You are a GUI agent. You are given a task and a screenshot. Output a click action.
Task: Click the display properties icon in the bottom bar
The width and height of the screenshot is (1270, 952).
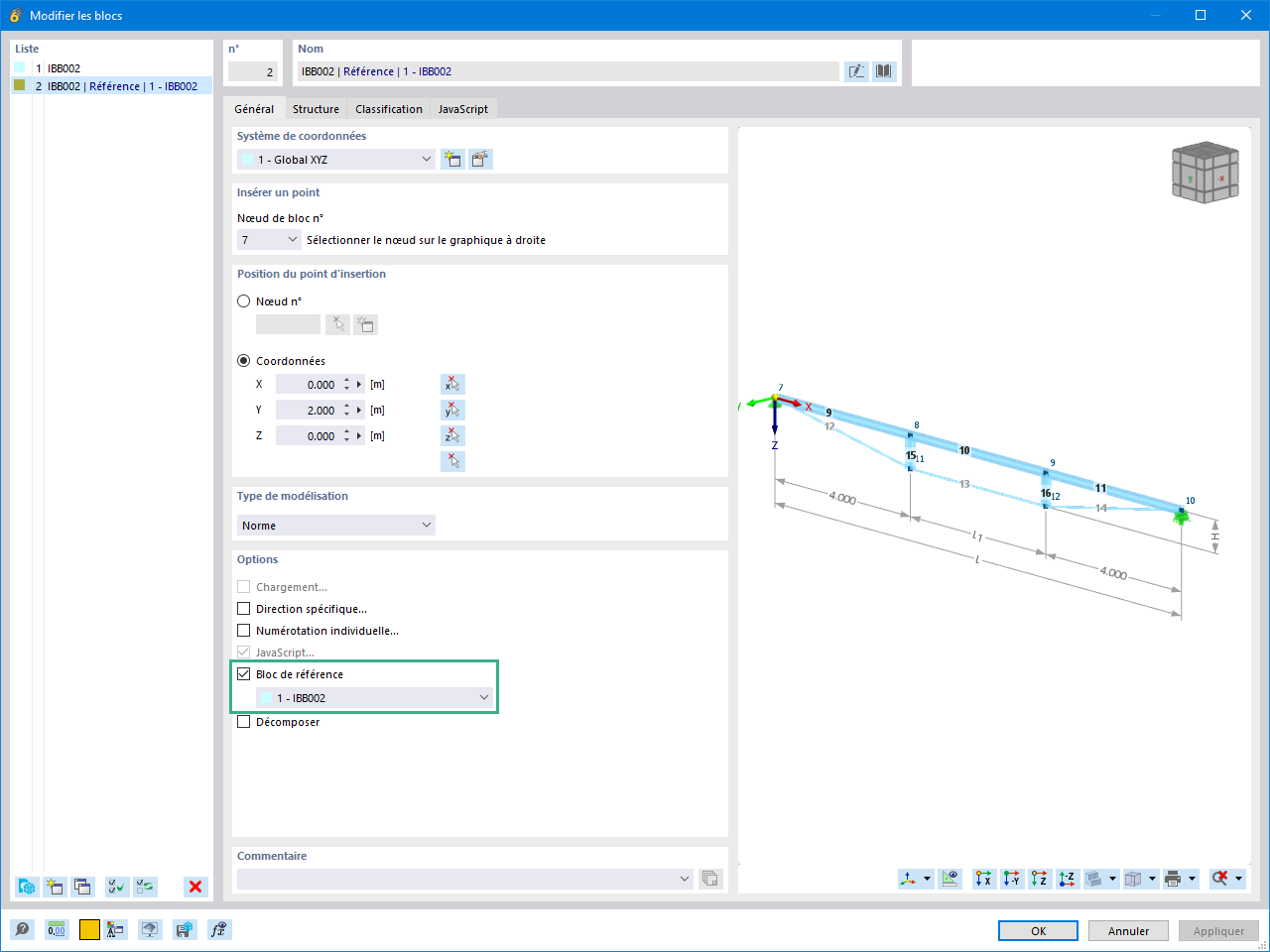(116, 930)
